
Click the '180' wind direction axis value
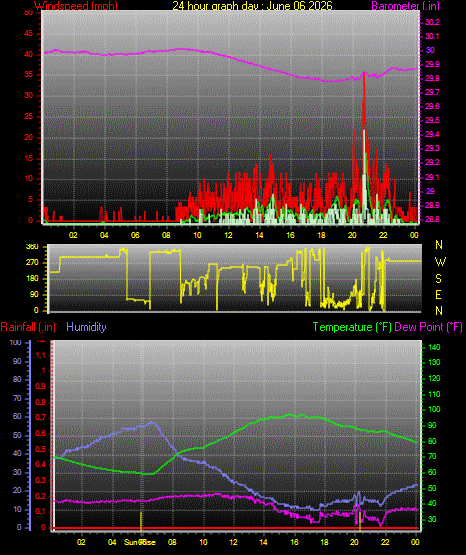click(x=32, y=279)
